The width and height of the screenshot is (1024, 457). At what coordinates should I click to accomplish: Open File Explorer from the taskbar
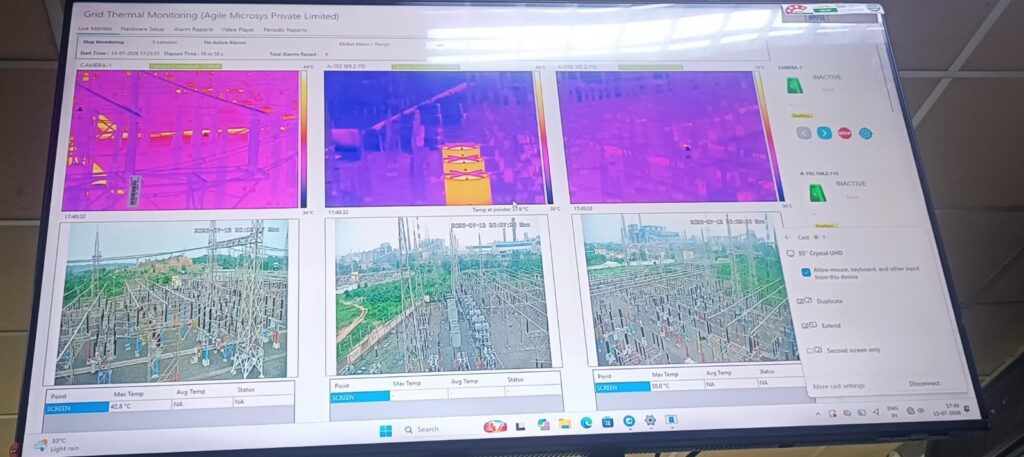[x=563, y=424]
